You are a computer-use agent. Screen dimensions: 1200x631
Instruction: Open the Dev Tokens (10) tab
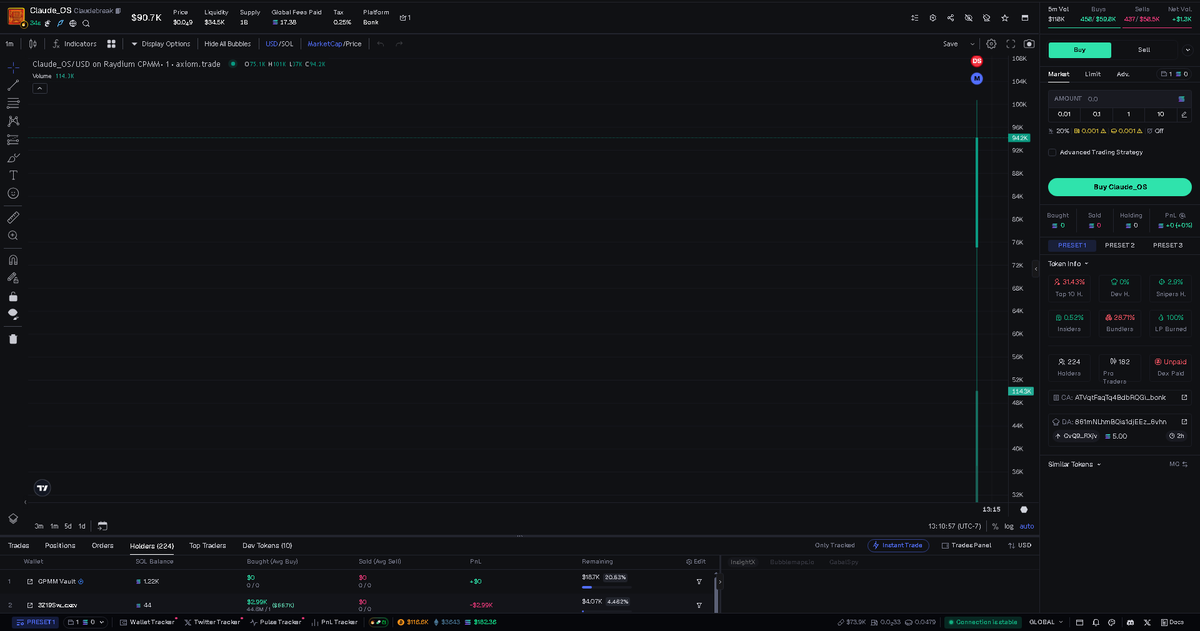(x=267, y=545)
